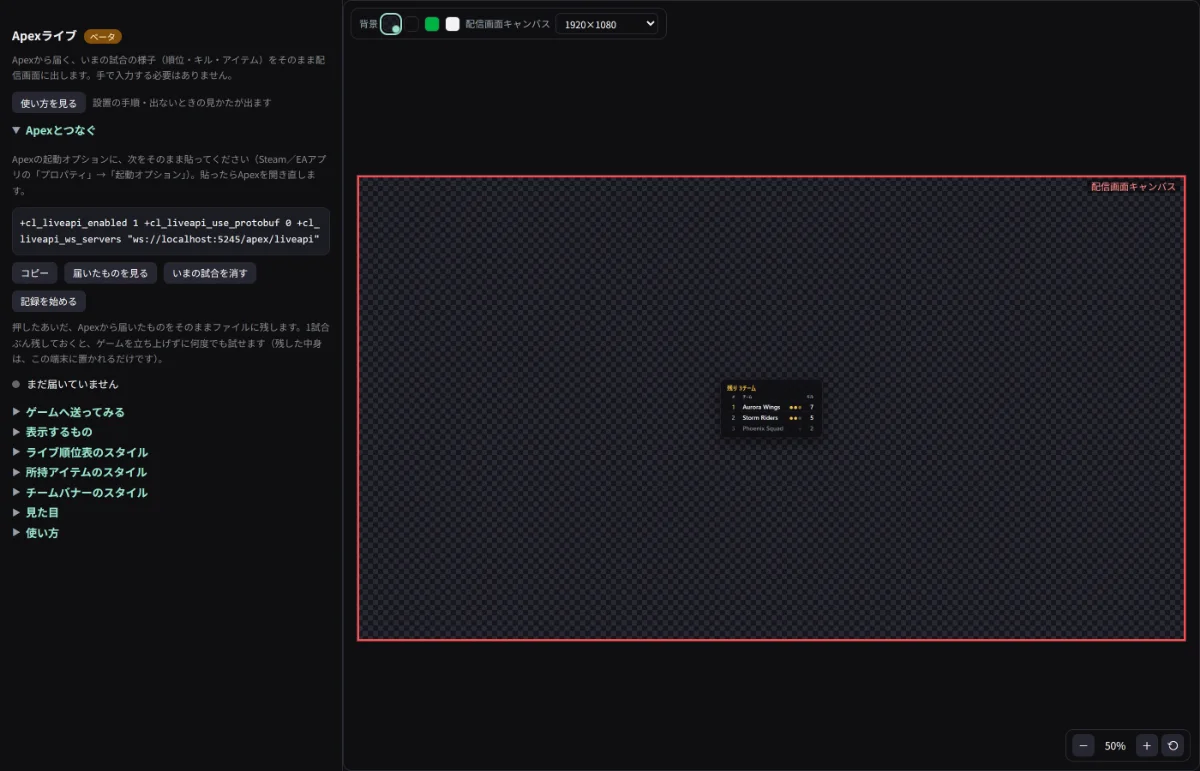Open the 1920×1080 canvas size dropdown
1200x771 pixels.
coord(607,24)
